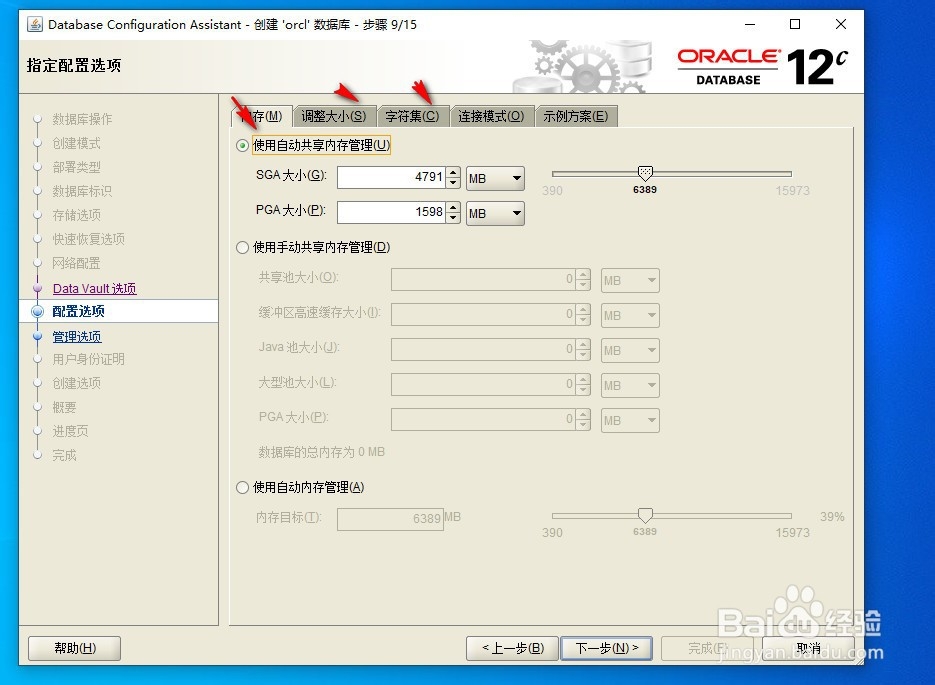Click the 内存目标 slider handle at 6389
Screen dimensions: 935x685
point(645,513)
